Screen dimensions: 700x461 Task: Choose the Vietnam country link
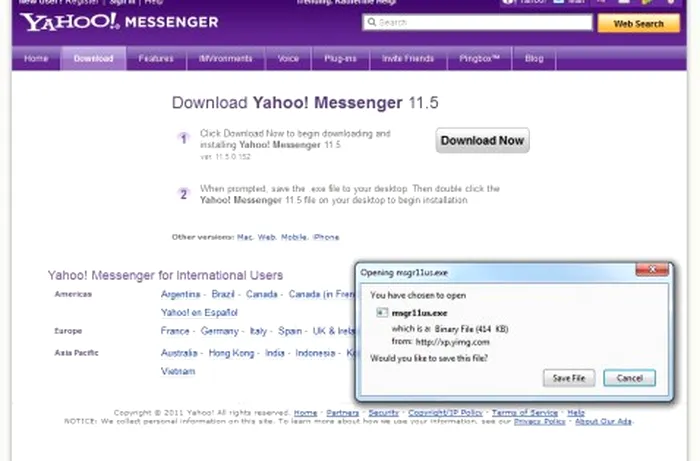point(178,371)
